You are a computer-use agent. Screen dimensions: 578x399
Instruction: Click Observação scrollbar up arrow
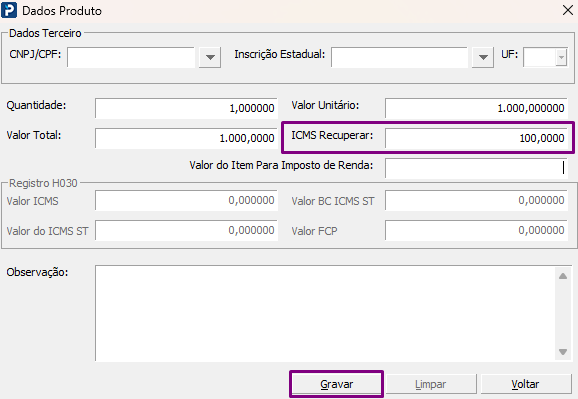563,276
